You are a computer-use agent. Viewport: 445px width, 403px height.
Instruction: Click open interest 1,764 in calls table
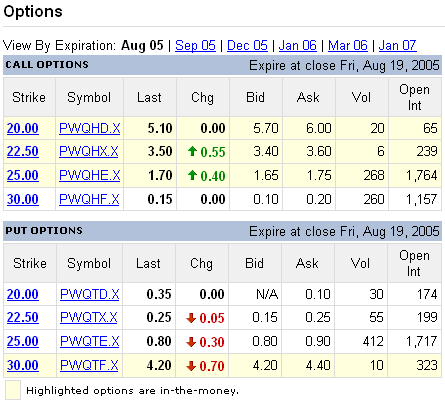[421, 175]
